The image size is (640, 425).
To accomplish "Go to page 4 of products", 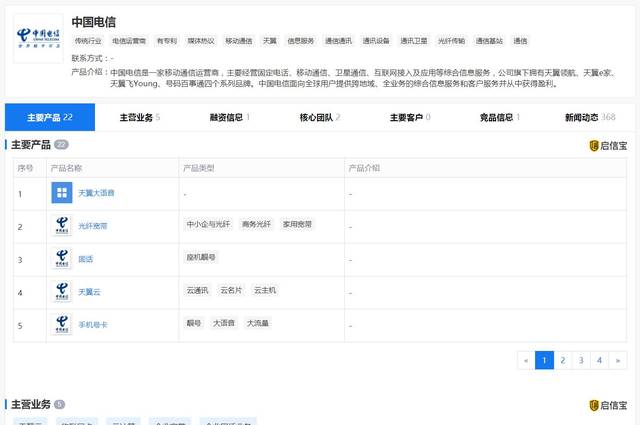I will point(599,360).
